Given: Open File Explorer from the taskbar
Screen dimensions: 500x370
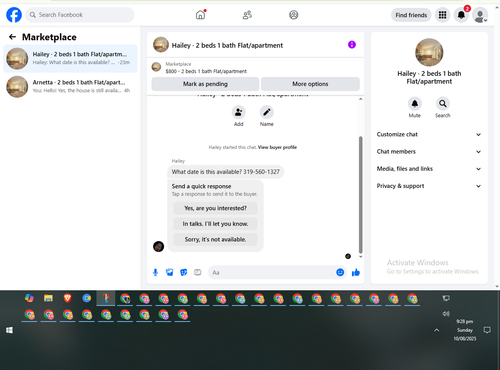Looking at the screenshot, I should (48, 298).
